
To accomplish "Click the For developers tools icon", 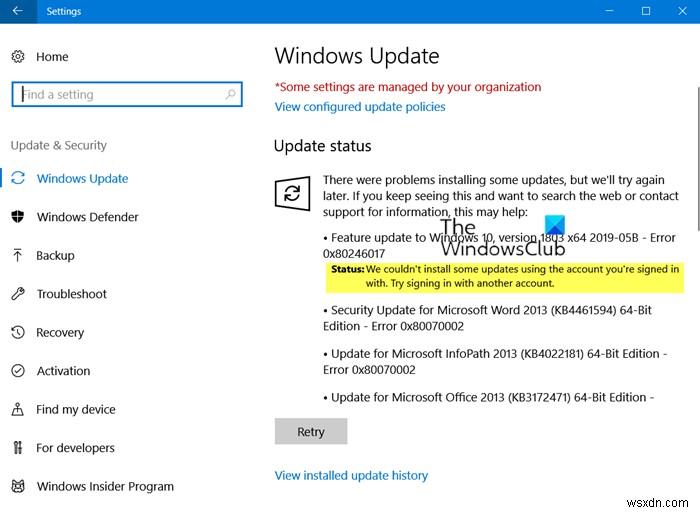I will tap(17, 447).
